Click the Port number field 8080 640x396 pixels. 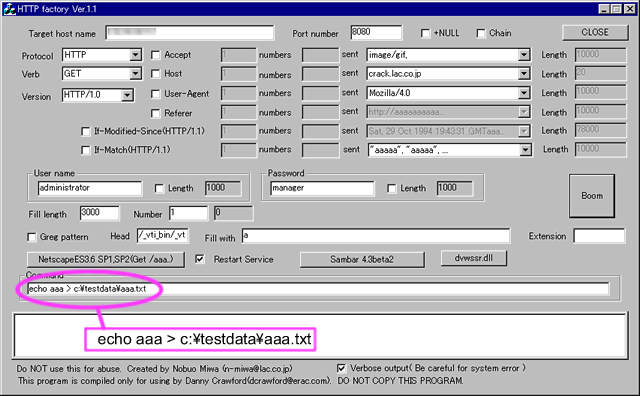(376, 32)
